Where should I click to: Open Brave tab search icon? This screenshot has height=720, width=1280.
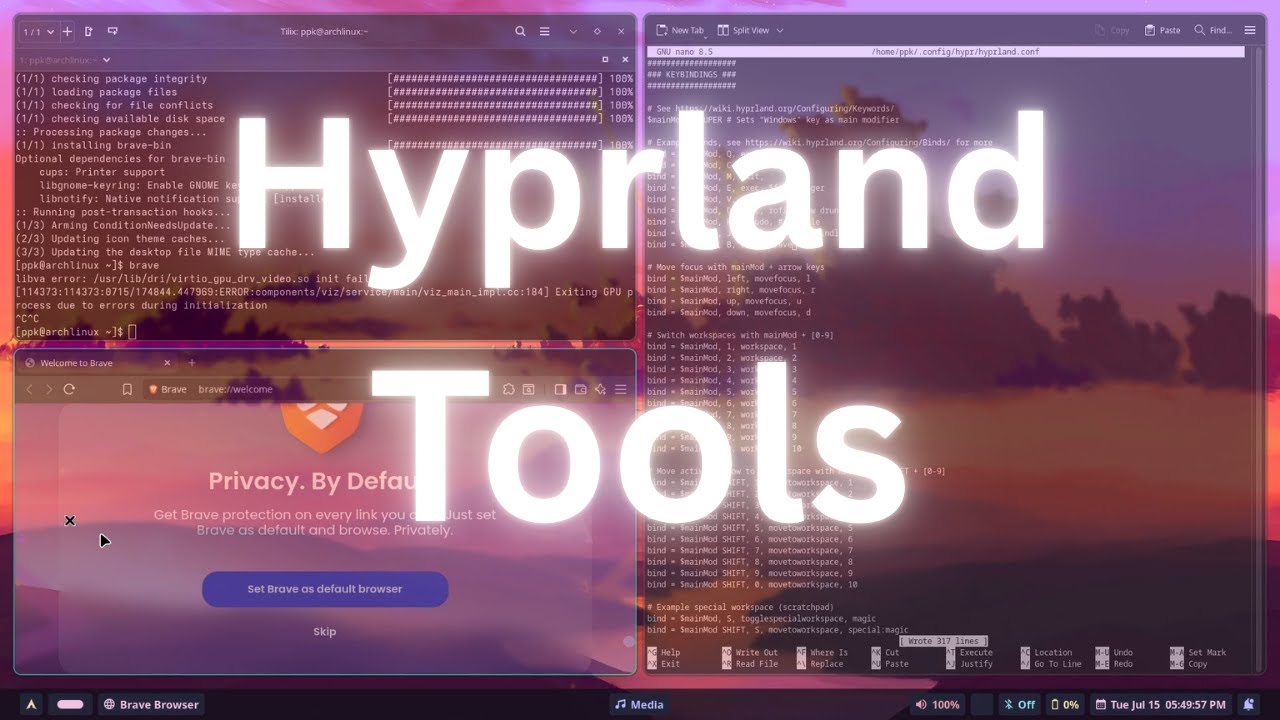pyautogui.click(x=528, y=389)
